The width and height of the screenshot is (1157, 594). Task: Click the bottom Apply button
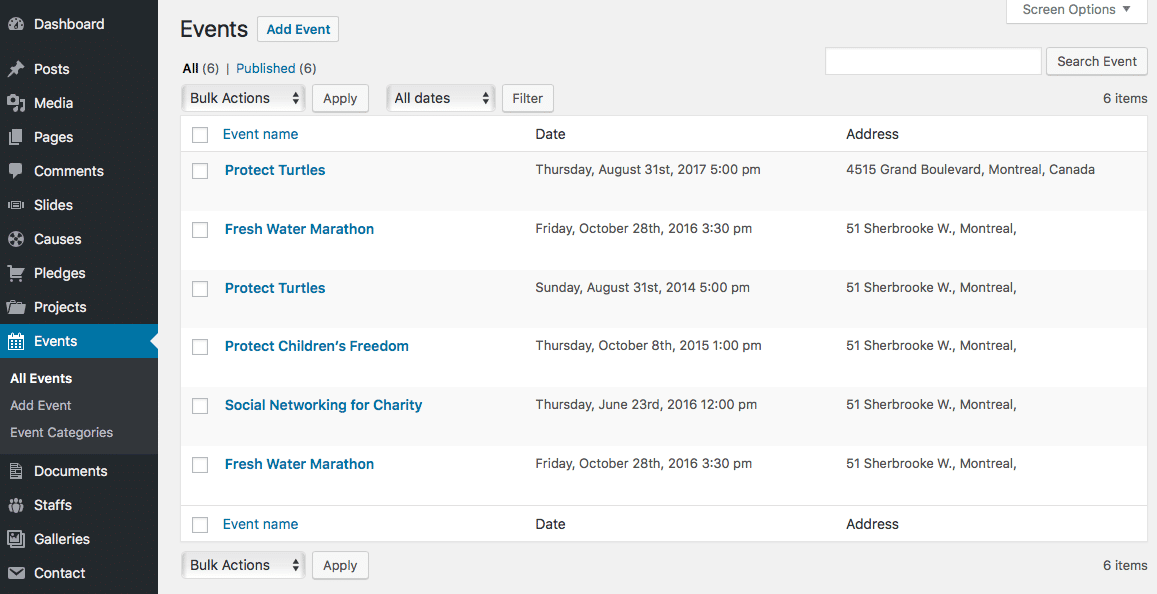tap(340, 565)
